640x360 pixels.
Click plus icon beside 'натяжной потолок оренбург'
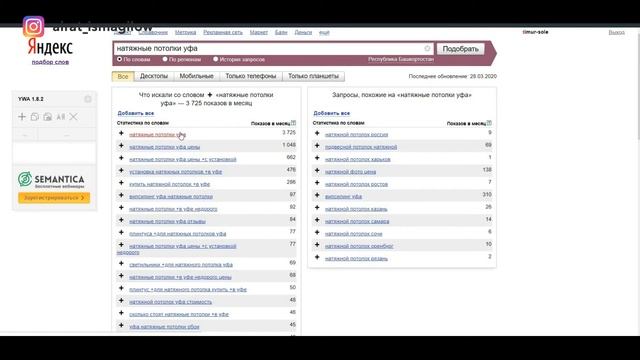click(317, 245)
